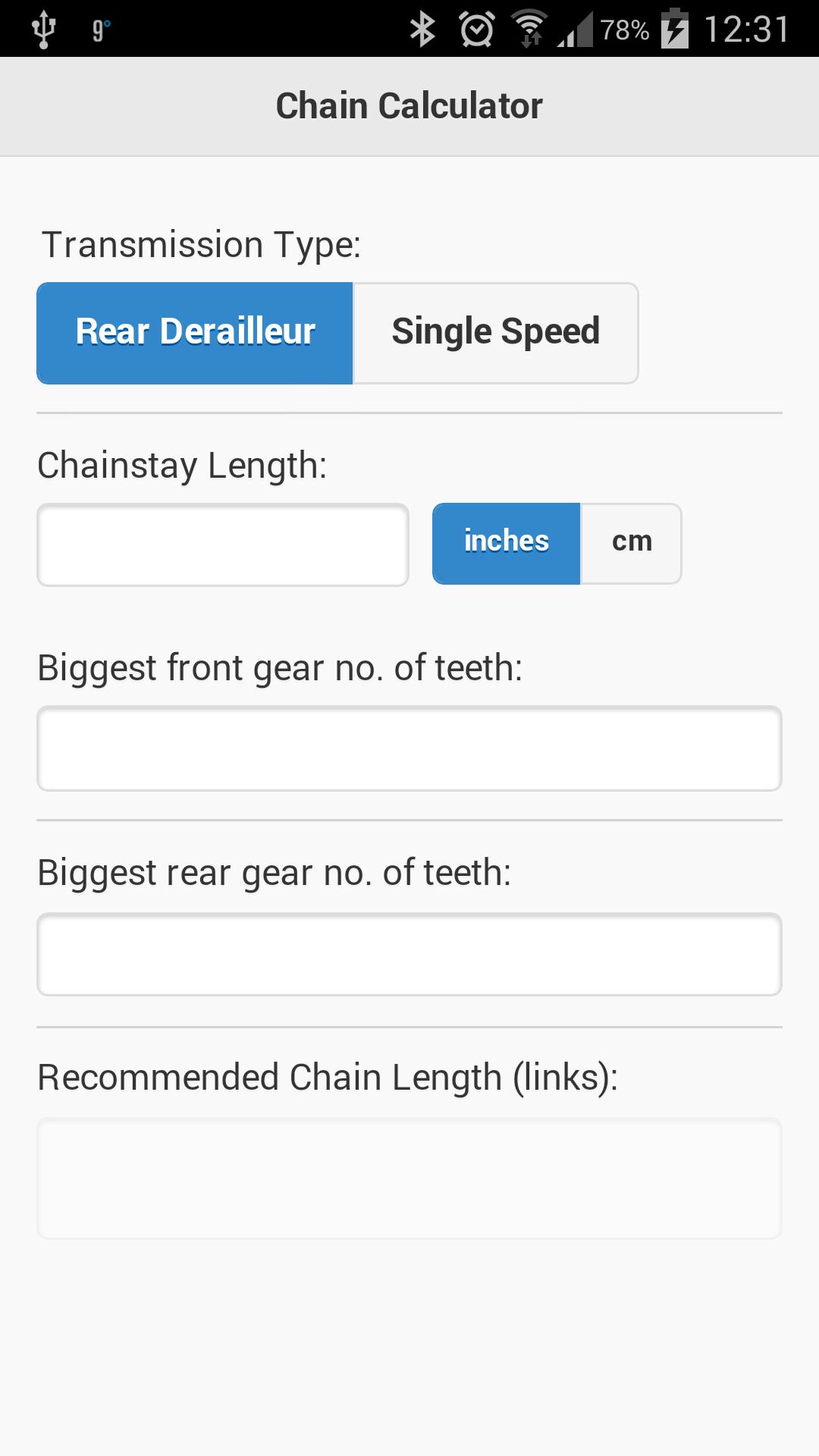This screenshot has width=819, height=1456.
Task: Tap the 78% battery percentage text
Action: [x=624, y=30]
